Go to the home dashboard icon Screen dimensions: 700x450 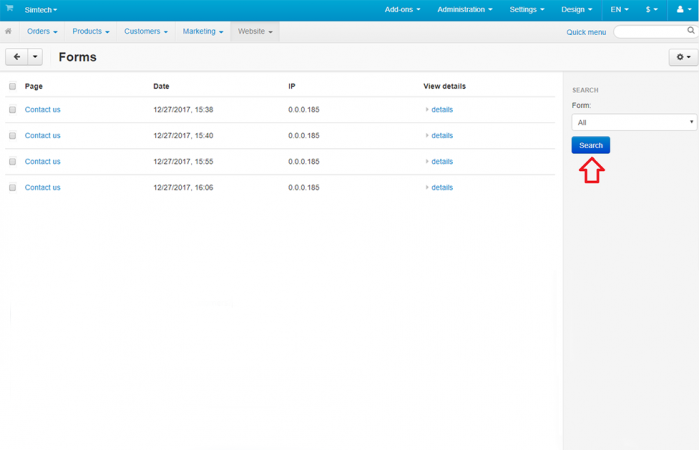click(8, 31)
